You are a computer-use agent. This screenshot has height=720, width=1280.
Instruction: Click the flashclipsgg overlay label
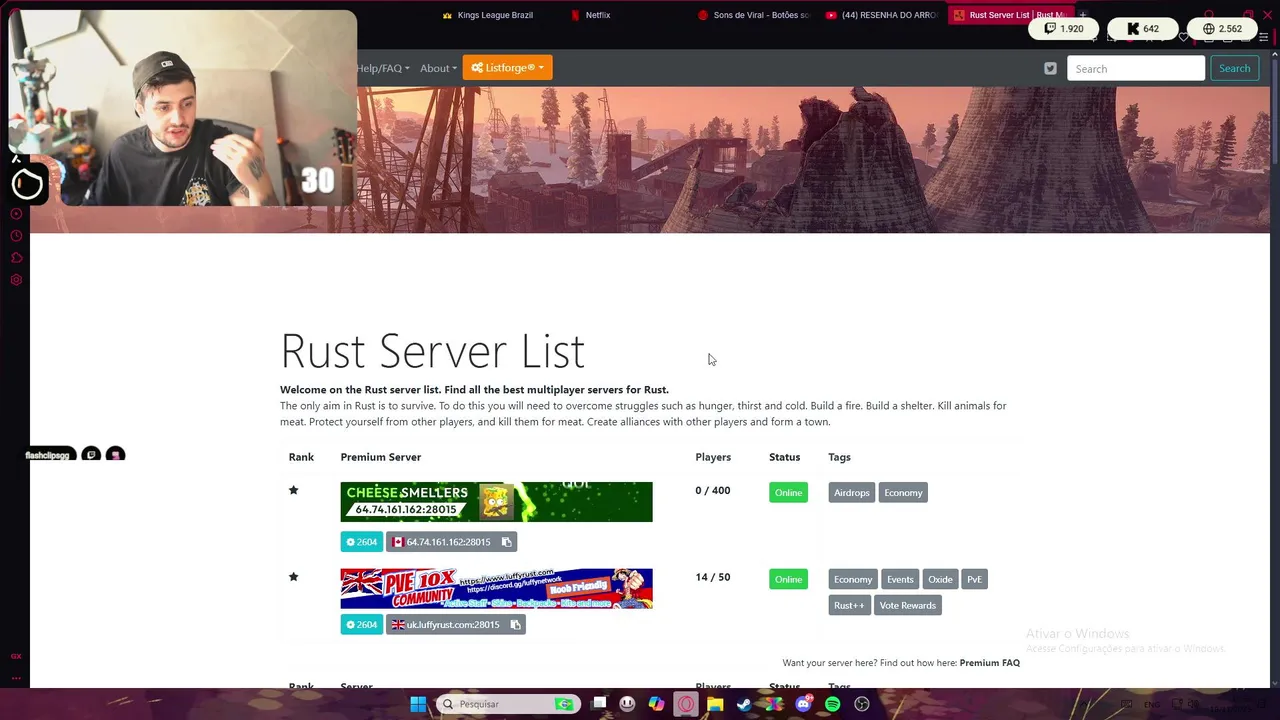49,455
